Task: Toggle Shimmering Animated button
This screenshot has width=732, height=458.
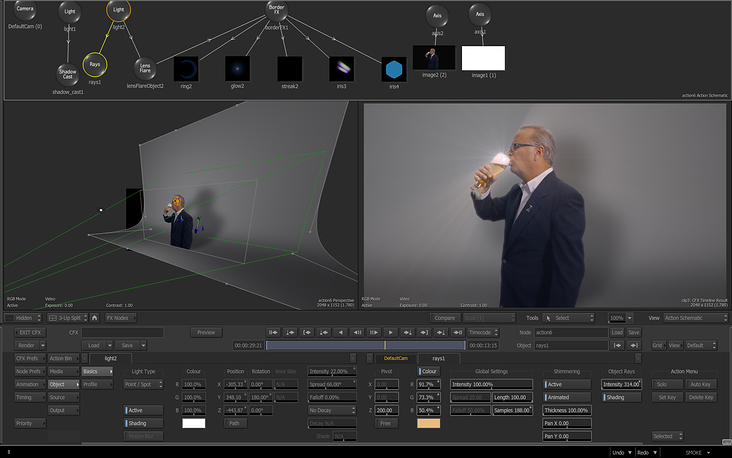Action: [x=567, y=397]
